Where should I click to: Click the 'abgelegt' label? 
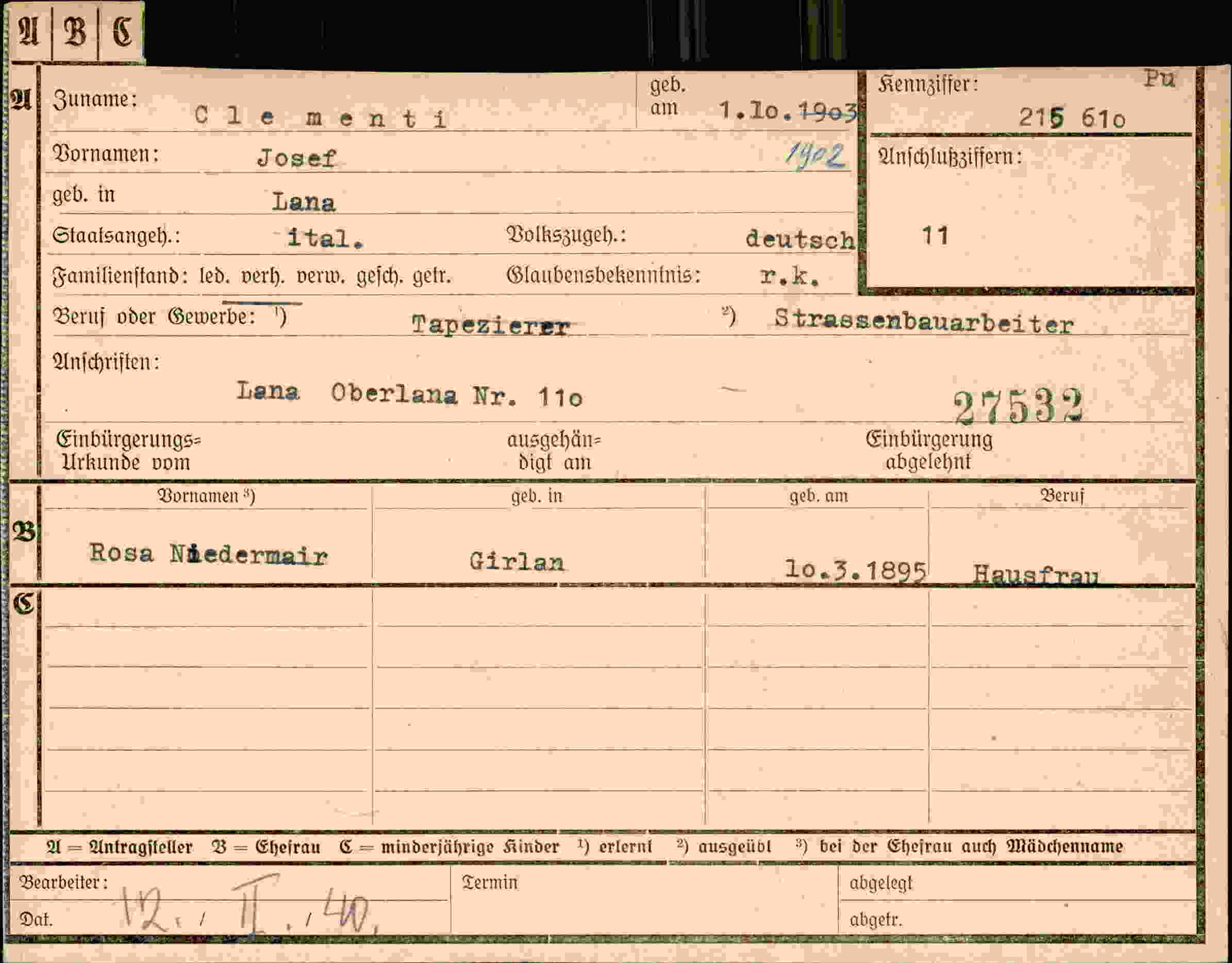pos(880,883)
